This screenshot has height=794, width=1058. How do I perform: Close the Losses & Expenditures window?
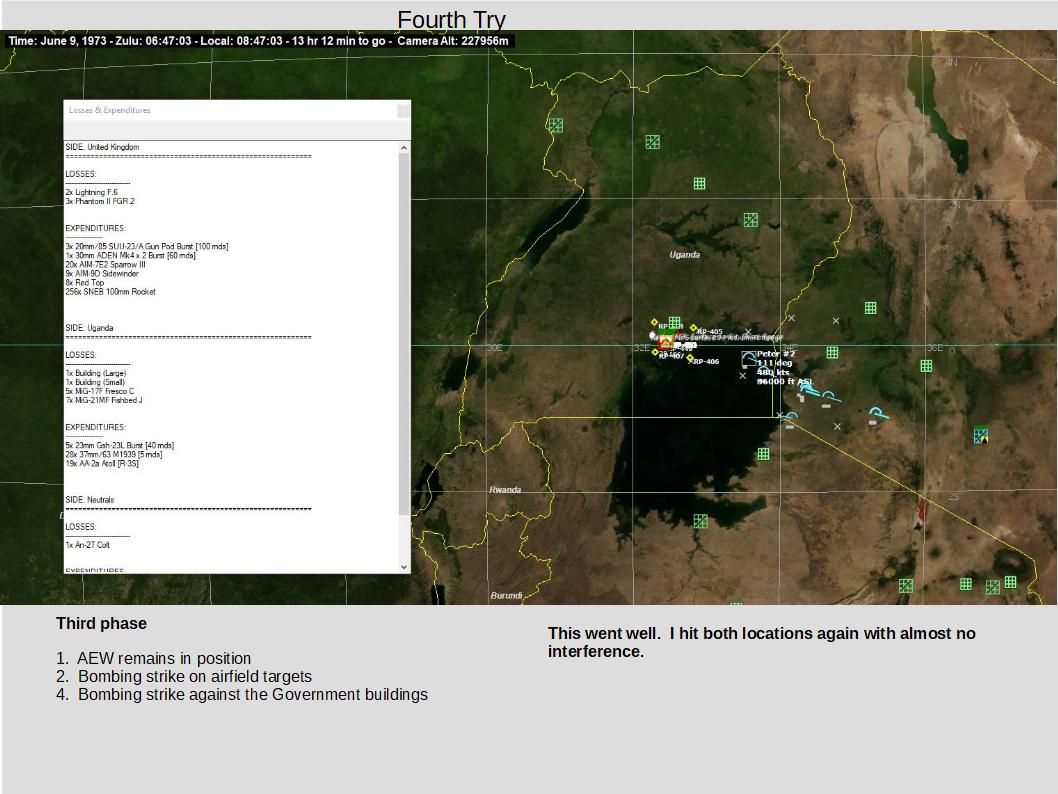pos(403,111)
